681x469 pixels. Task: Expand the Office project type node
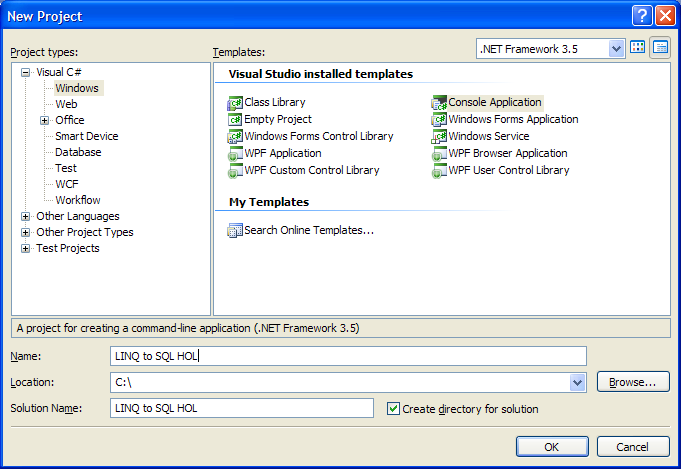pos(44,120)
